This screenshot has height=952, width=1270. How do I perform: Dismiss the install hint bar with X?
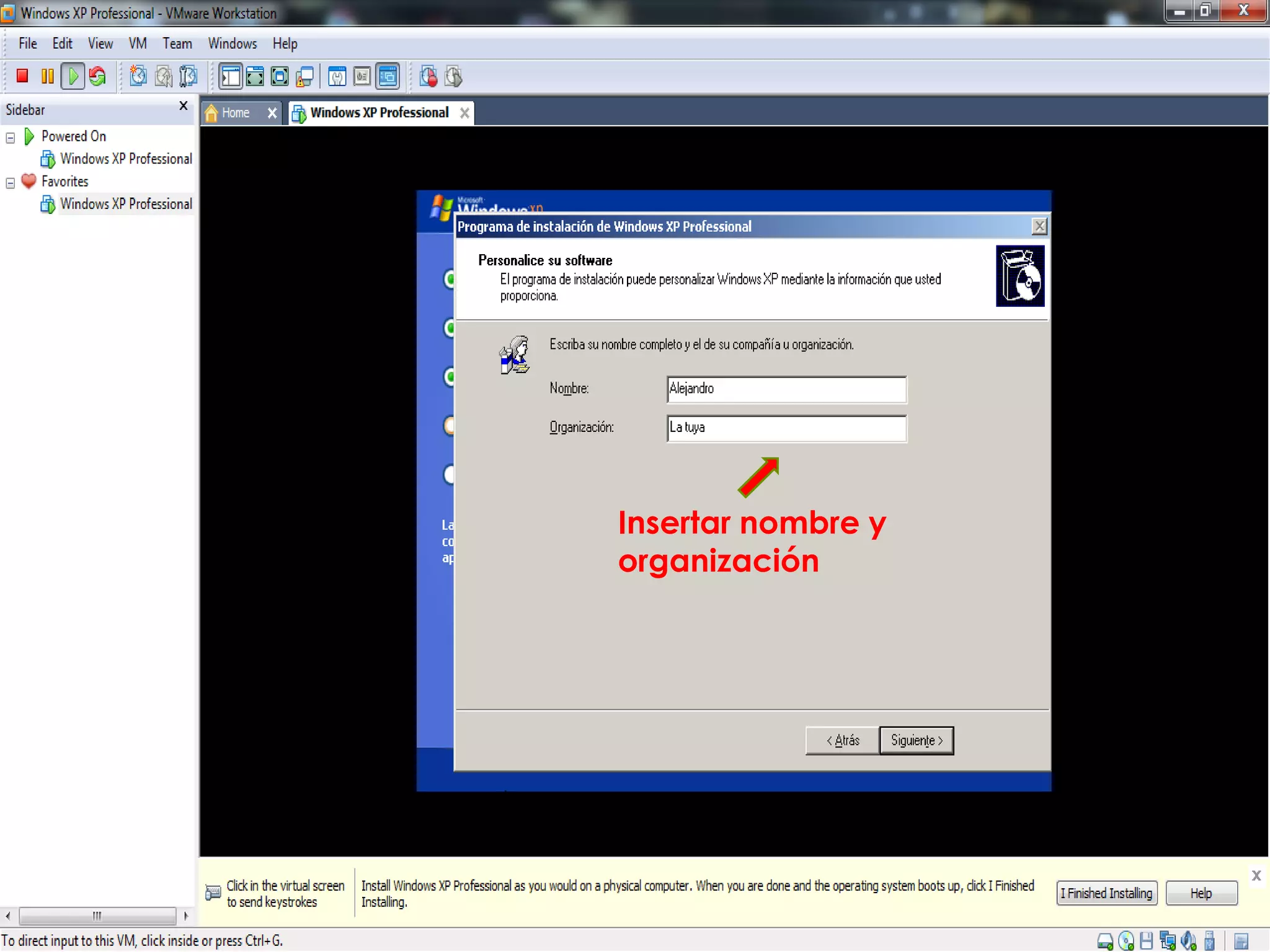point(1256,875)
